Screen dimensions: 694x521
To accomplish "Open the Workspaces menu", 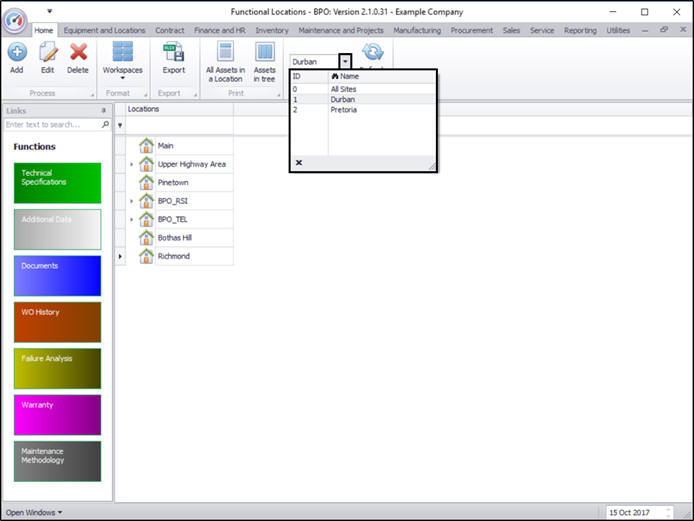I will pyautogui.click(x=123, y=60).
